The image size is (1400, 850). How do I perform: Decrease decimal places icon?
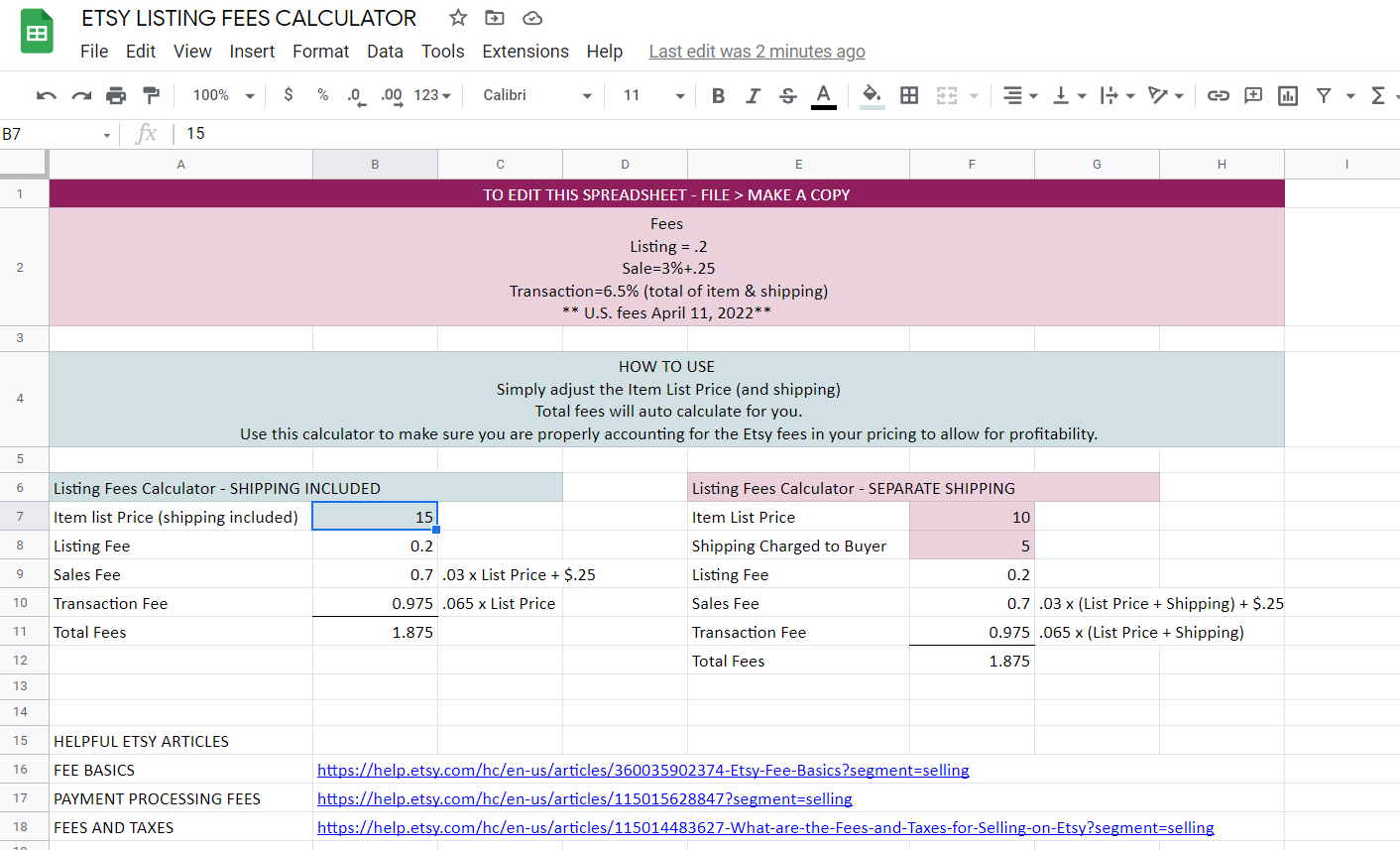pos(356,95)
